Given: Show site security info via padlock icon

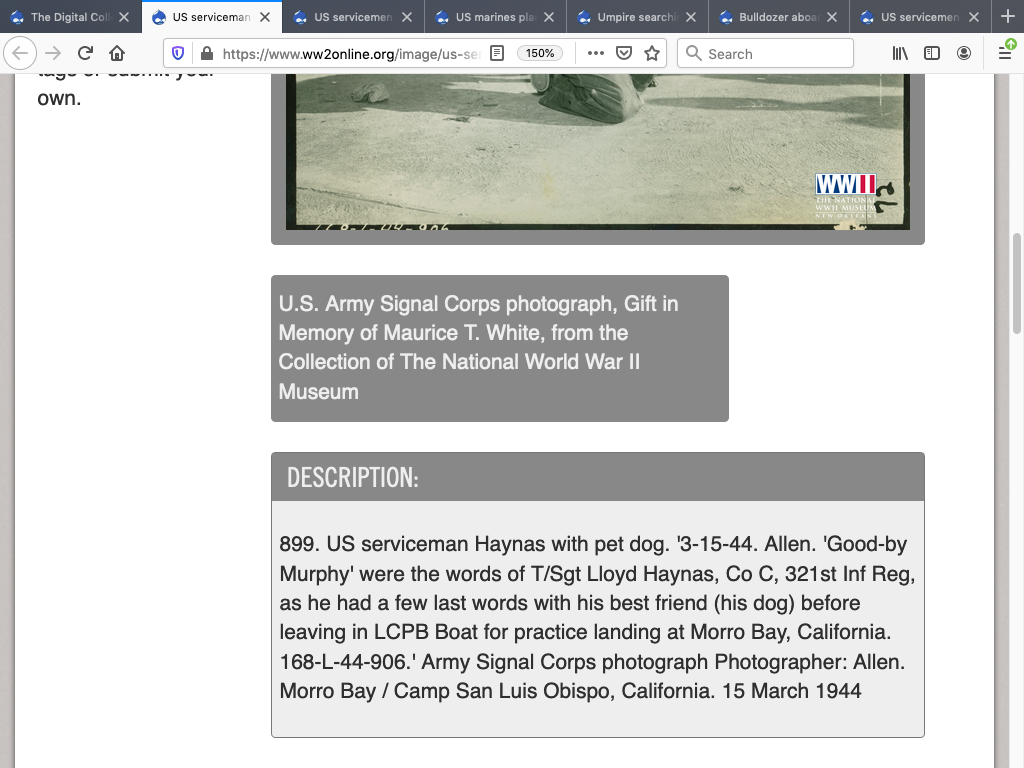Looking at the screenshot, I should coord(206,54).
